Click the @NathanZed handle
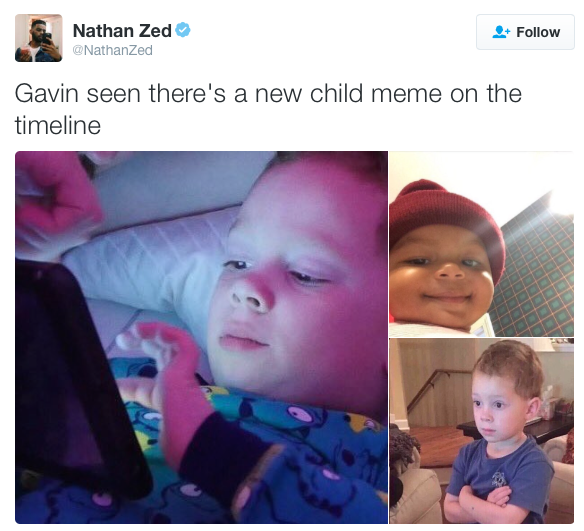The width and height of the screenshot is (584, 531). point(112,50)
